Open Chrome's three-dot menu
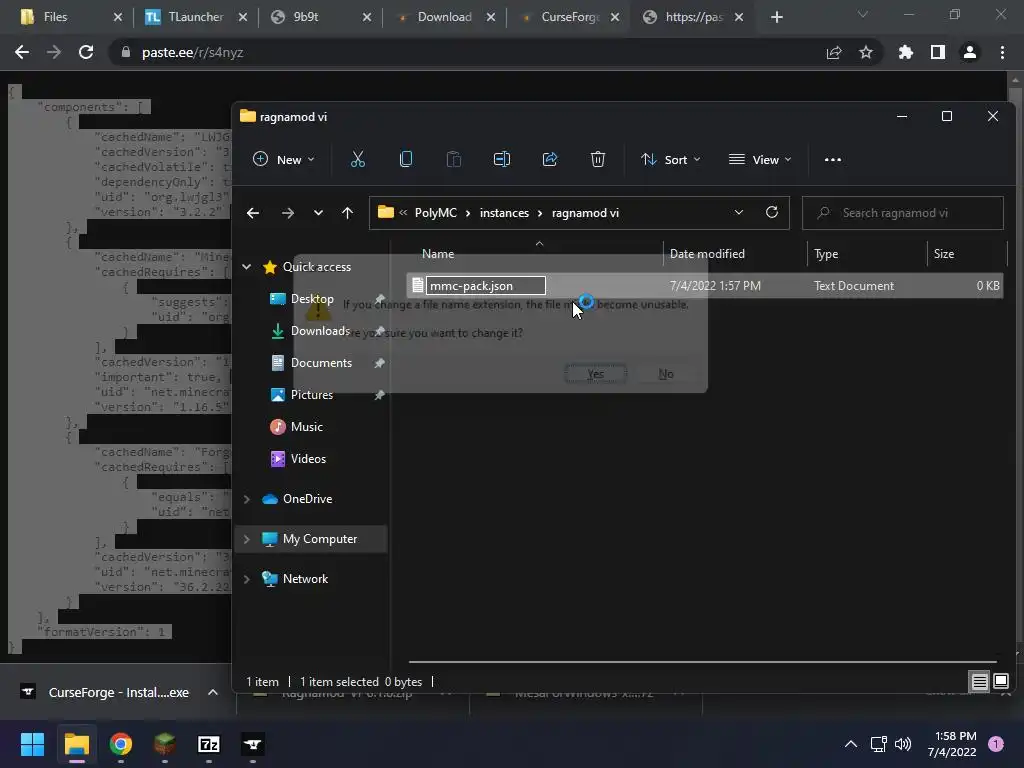Viewport: 1024px width, 768px height. click(x=1002, y=52)
